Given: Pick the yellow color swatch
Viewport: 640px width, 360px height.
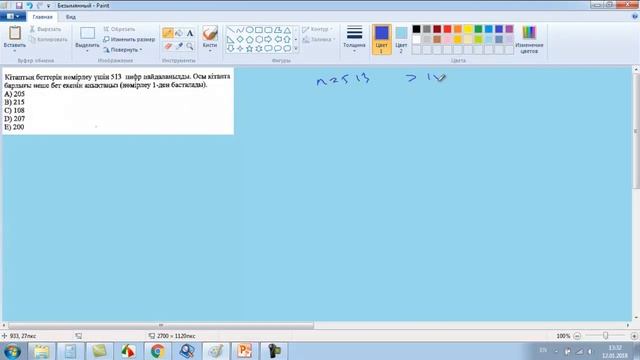Looking at the screenshot, I should click(x=468, y=29).
